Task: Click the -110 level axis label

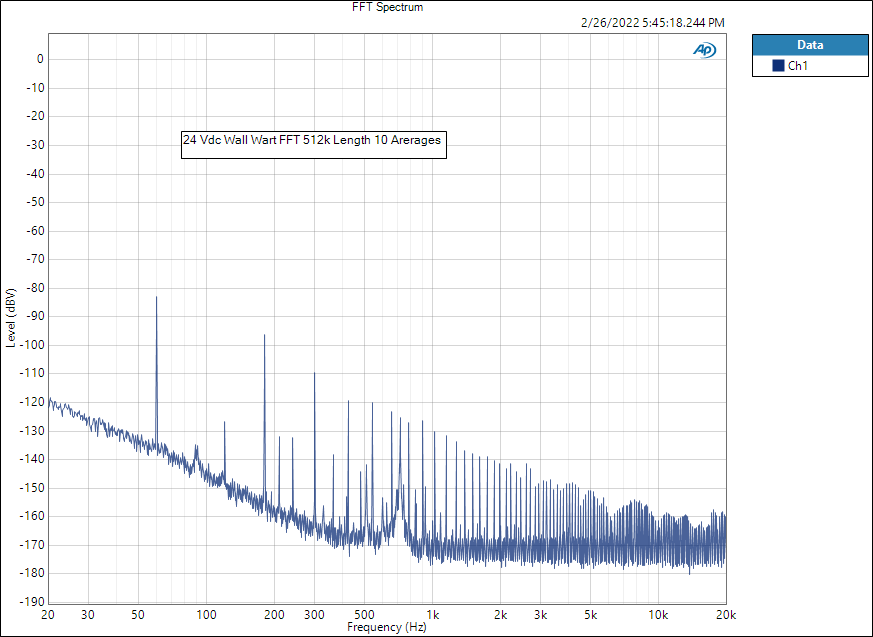Action: (x=32, y=374)
